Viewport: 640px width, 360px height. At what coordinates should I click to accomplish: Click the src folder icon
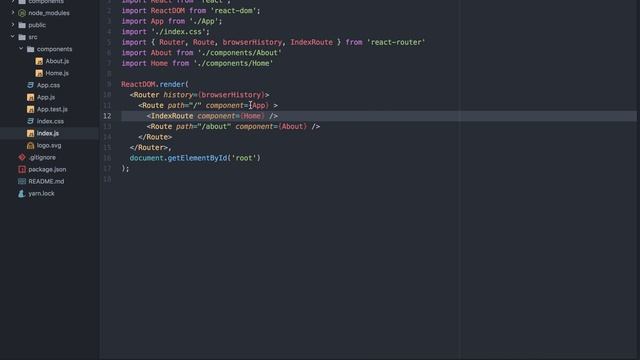click(22, 37)
